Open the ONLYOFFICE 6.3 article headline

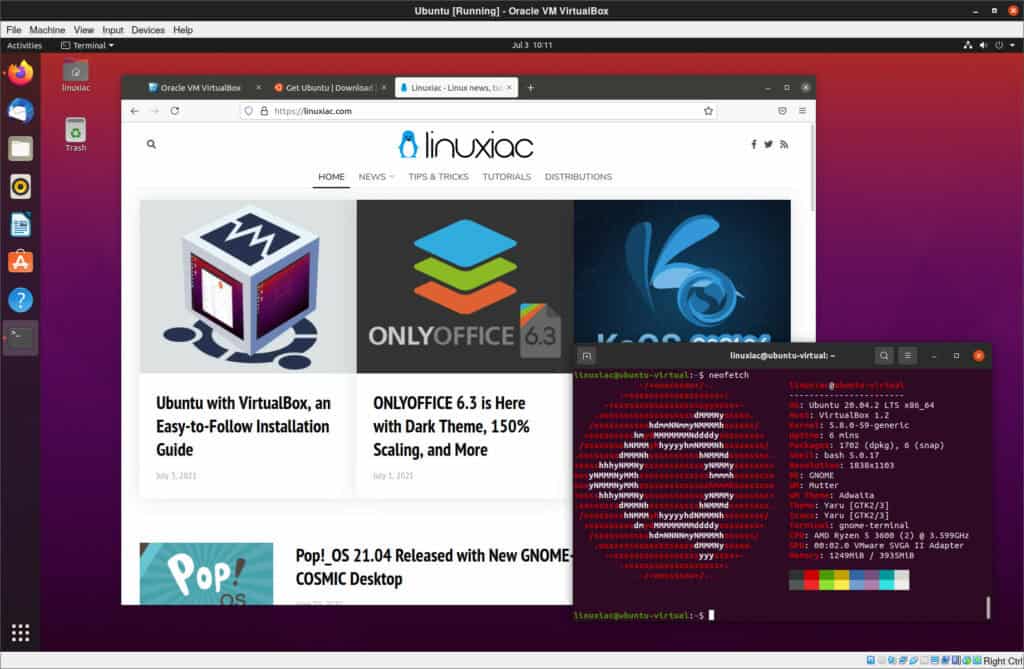click(451, 426)
